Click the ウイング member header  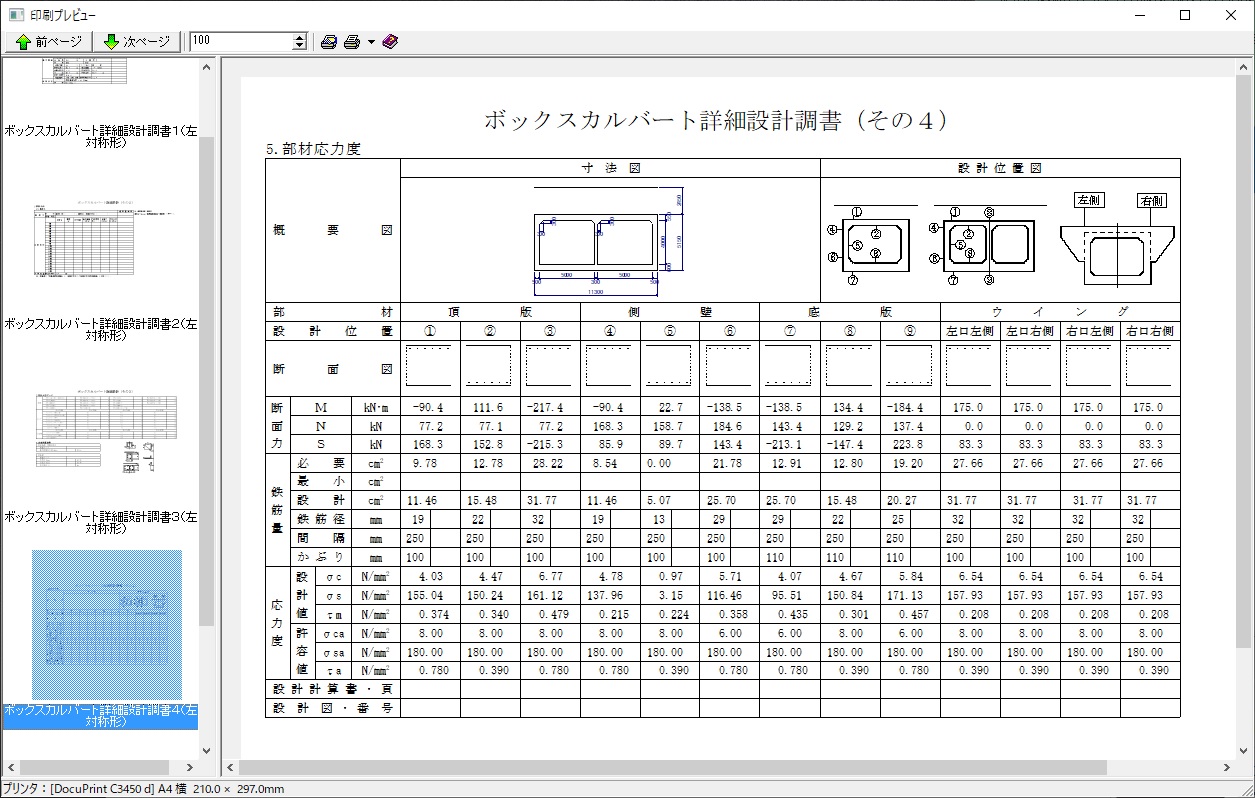click(x=1060, y=311)
